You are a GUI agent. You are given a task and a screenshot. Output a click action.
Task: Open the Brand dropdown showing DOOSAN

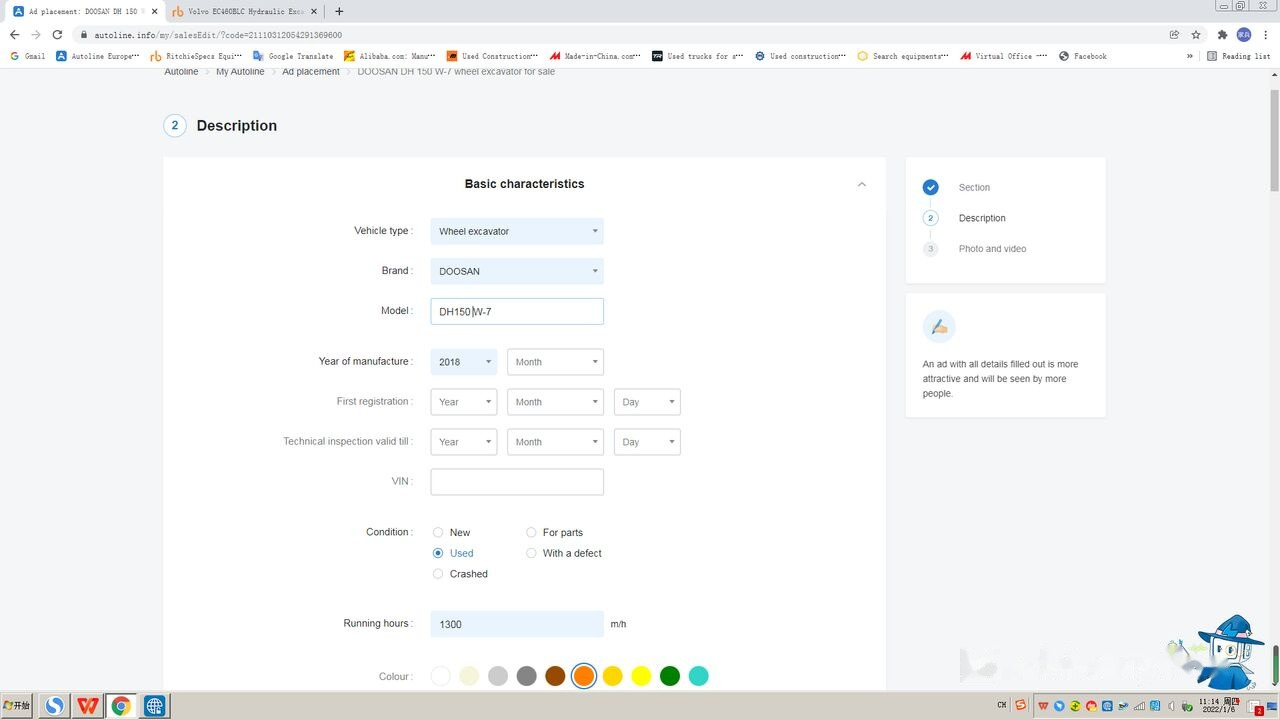517,271
